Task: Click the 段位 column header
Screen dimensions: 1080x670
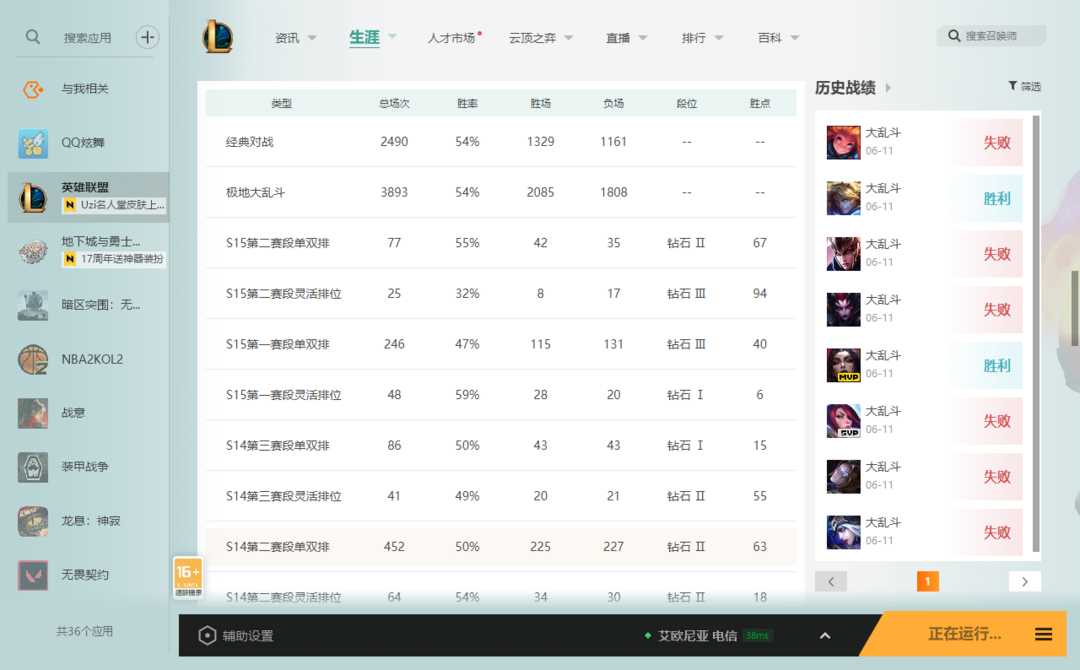Action: coord(687,103)
